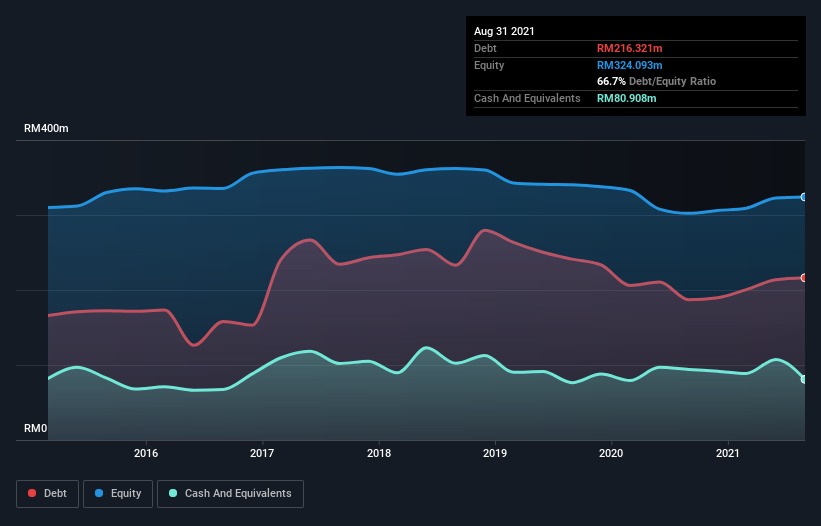
Task: Click the 66.7% Debt/Equity Ratio text
Action: 657,81
